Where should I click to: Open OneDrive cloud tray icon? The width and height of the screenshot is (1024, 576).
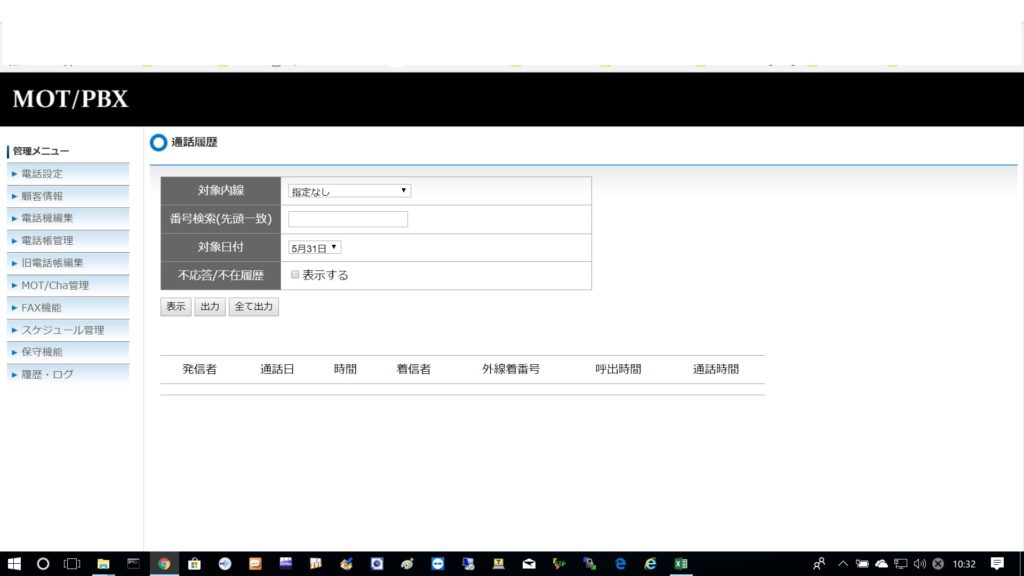click(882, 564)
